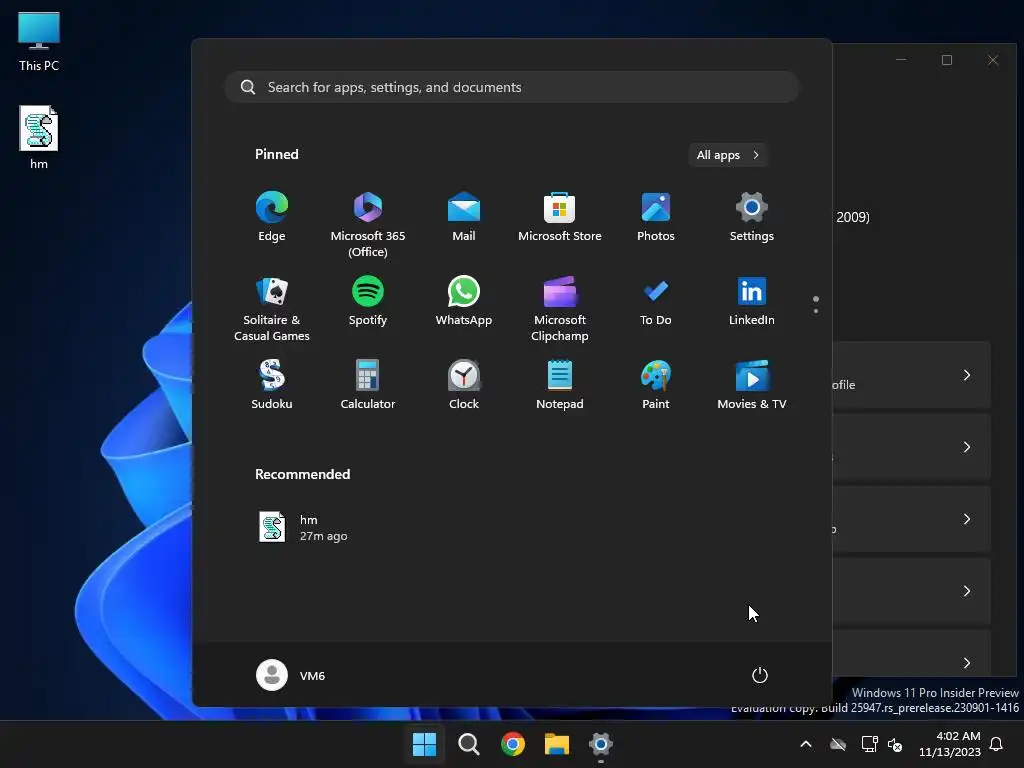
Task: Show hidden system tray icons
Action: tap(806, 744)
